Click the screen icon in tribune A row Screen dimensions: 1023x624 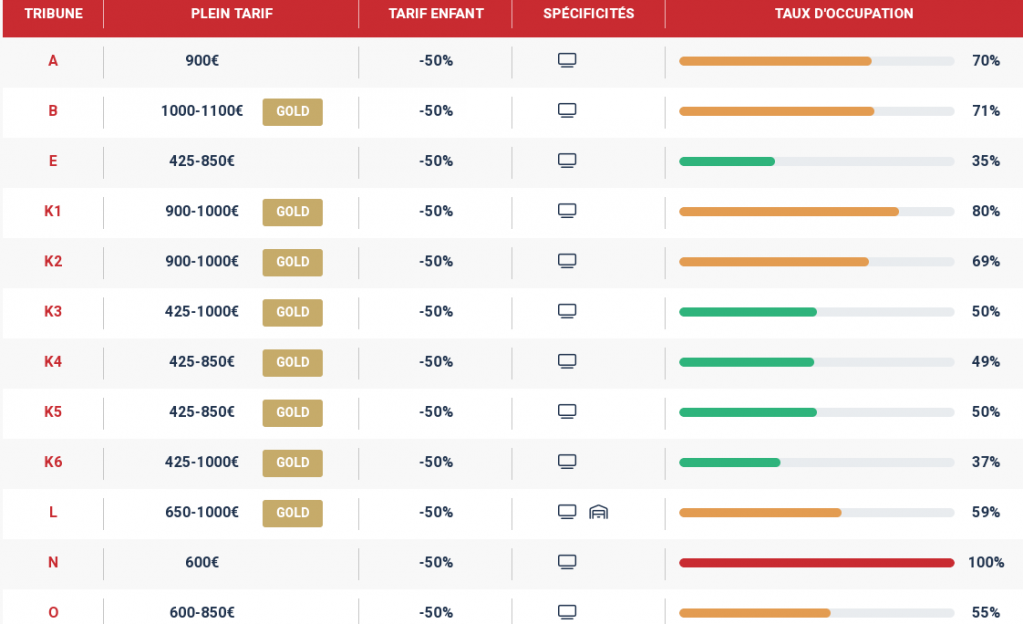[x=567, y=61]
